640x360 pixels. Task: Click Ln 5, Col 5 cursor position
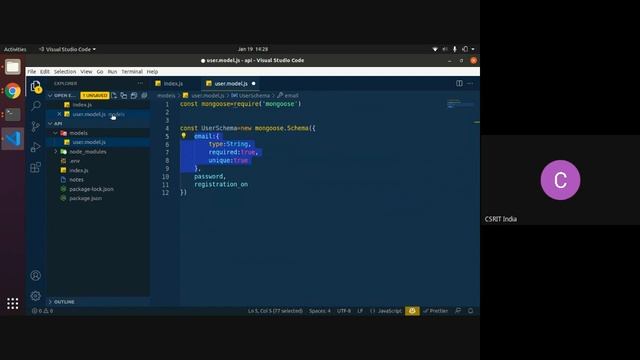coord(276,311)
